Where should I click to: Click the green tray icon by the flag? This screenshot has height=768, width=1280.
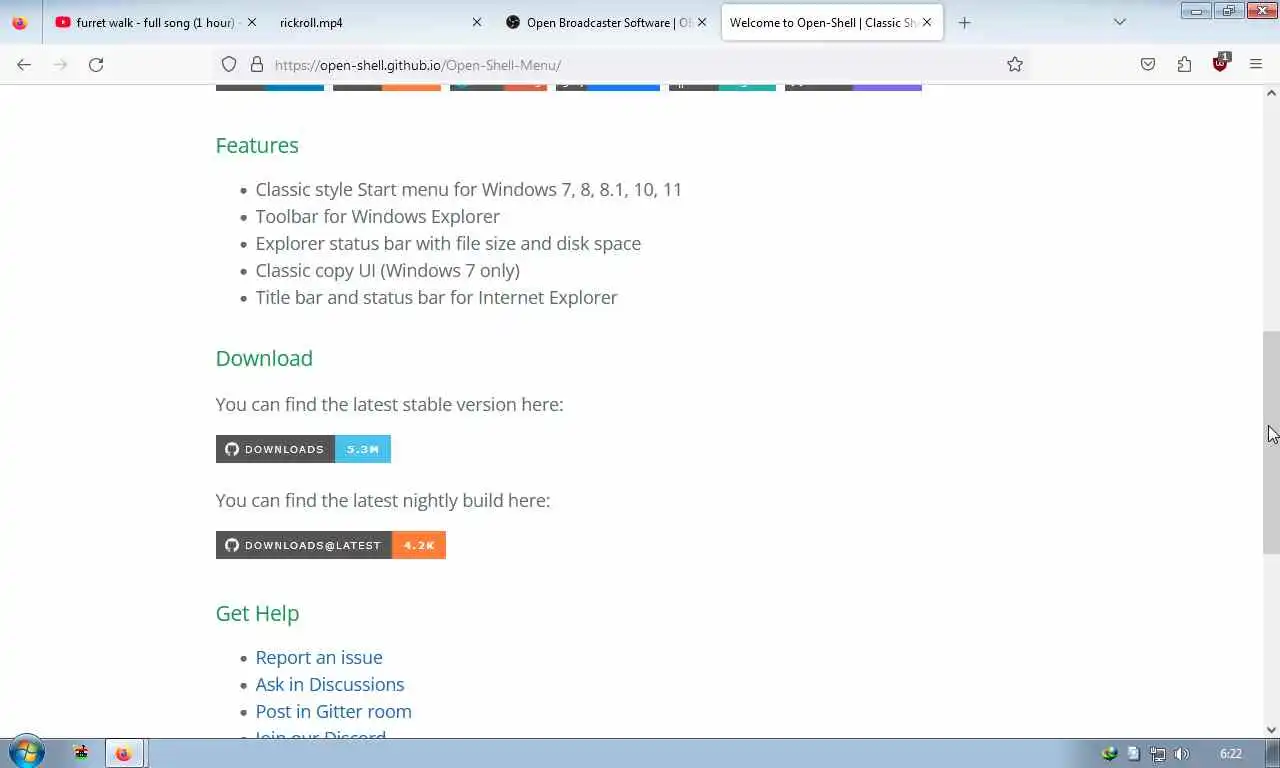coord(1109,754)
